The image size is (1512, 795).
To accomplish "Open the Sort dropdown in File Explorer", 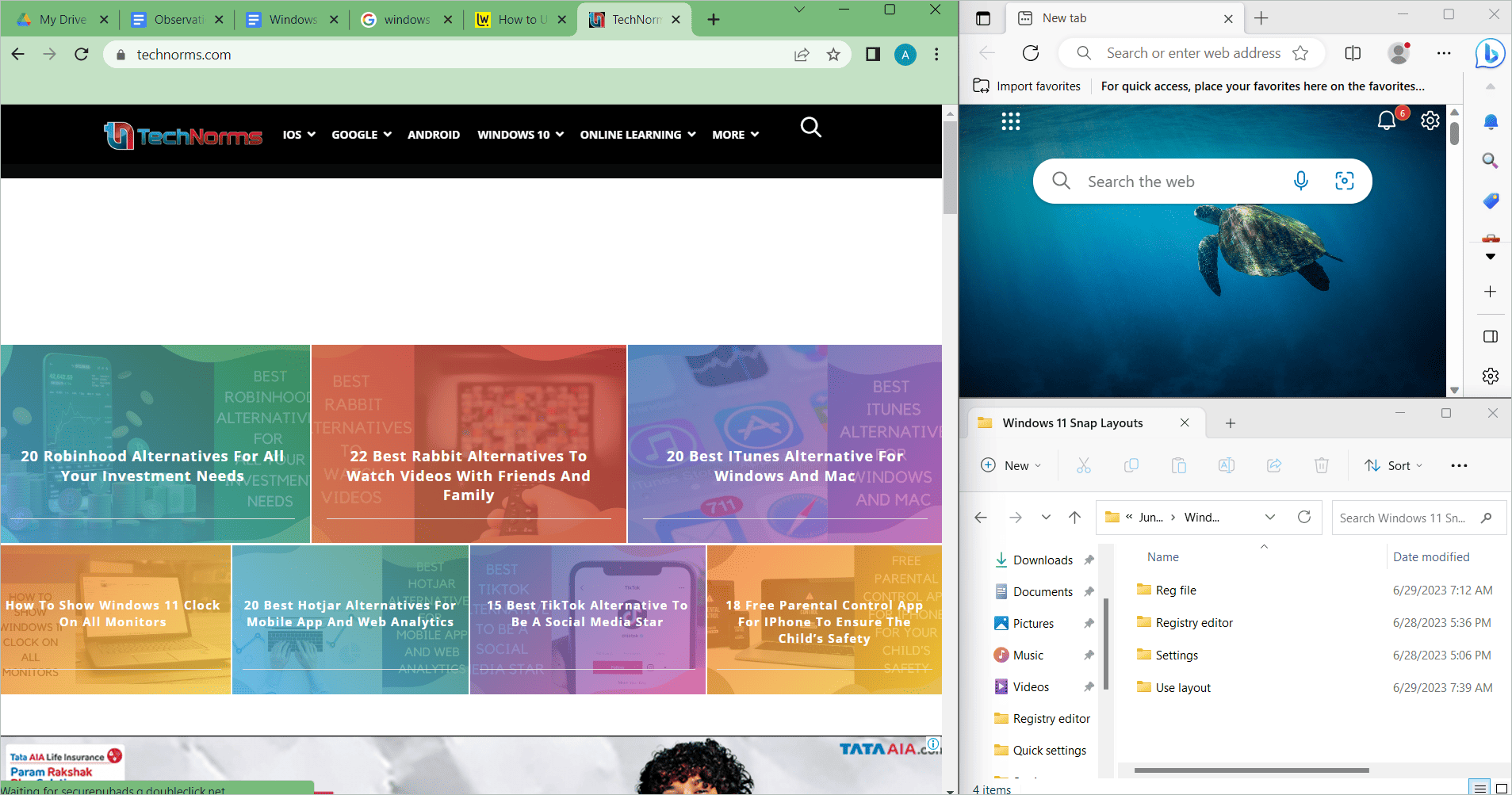I will coord(1393,465).
